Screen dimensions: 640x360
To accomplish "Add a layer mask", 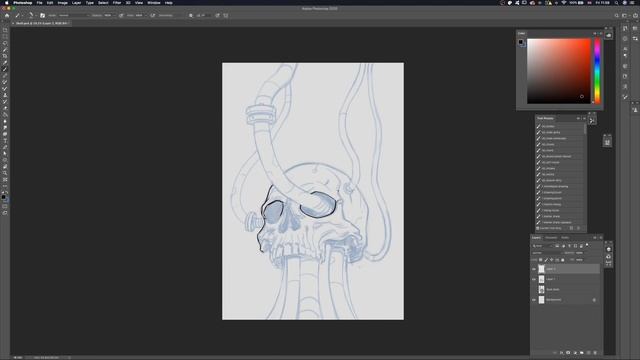I will click(x=568, y=353).
